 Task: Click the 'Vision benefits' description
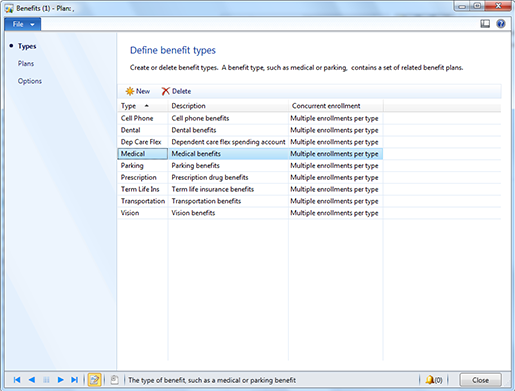193,213
